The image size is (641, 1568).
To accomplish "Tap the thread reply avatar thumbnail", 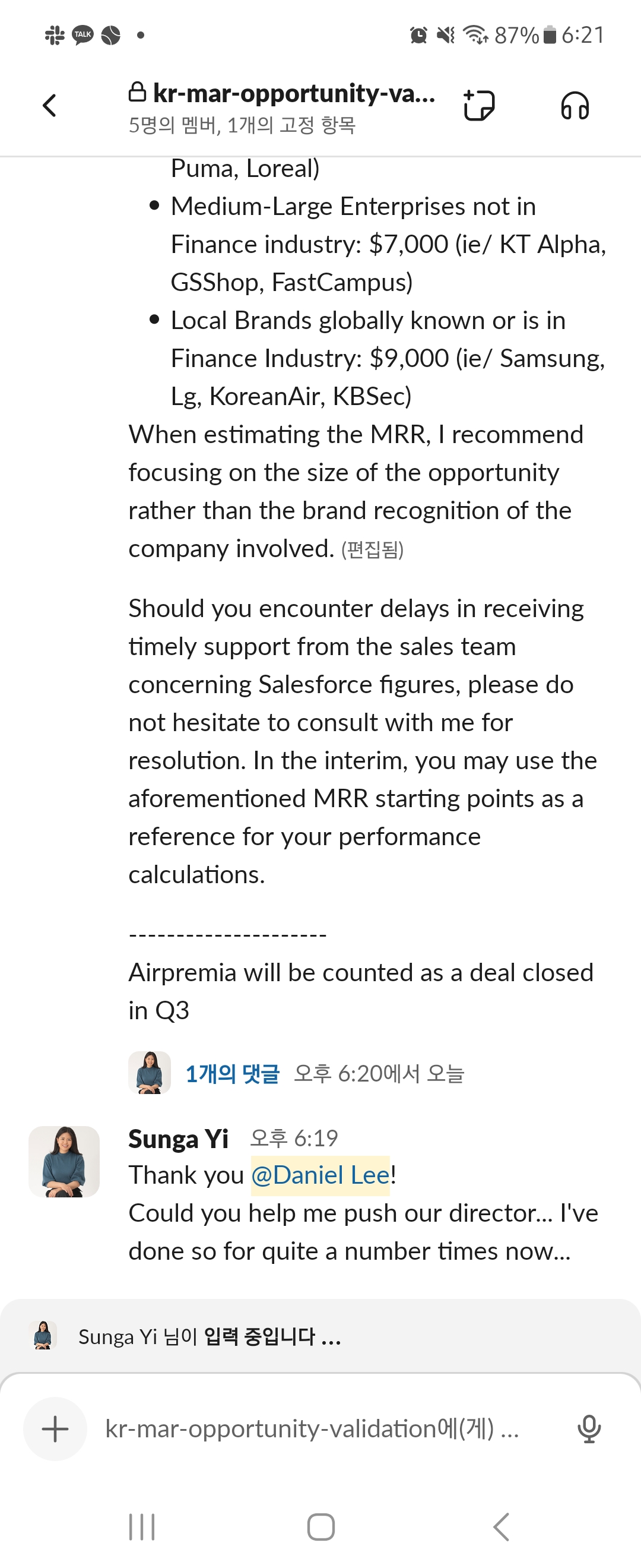I will (x=149, y=1073).
